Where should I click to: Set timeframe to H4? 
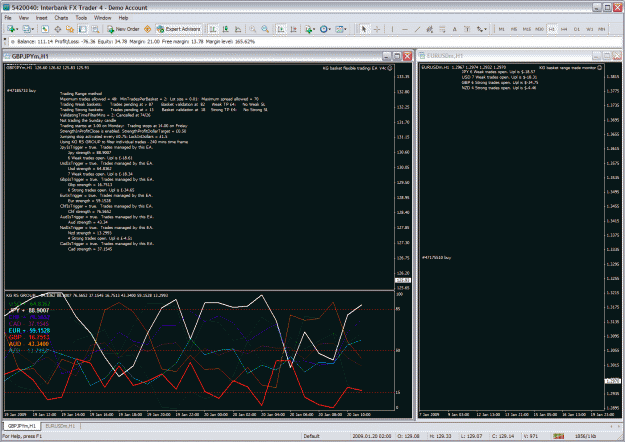point(564,29)
